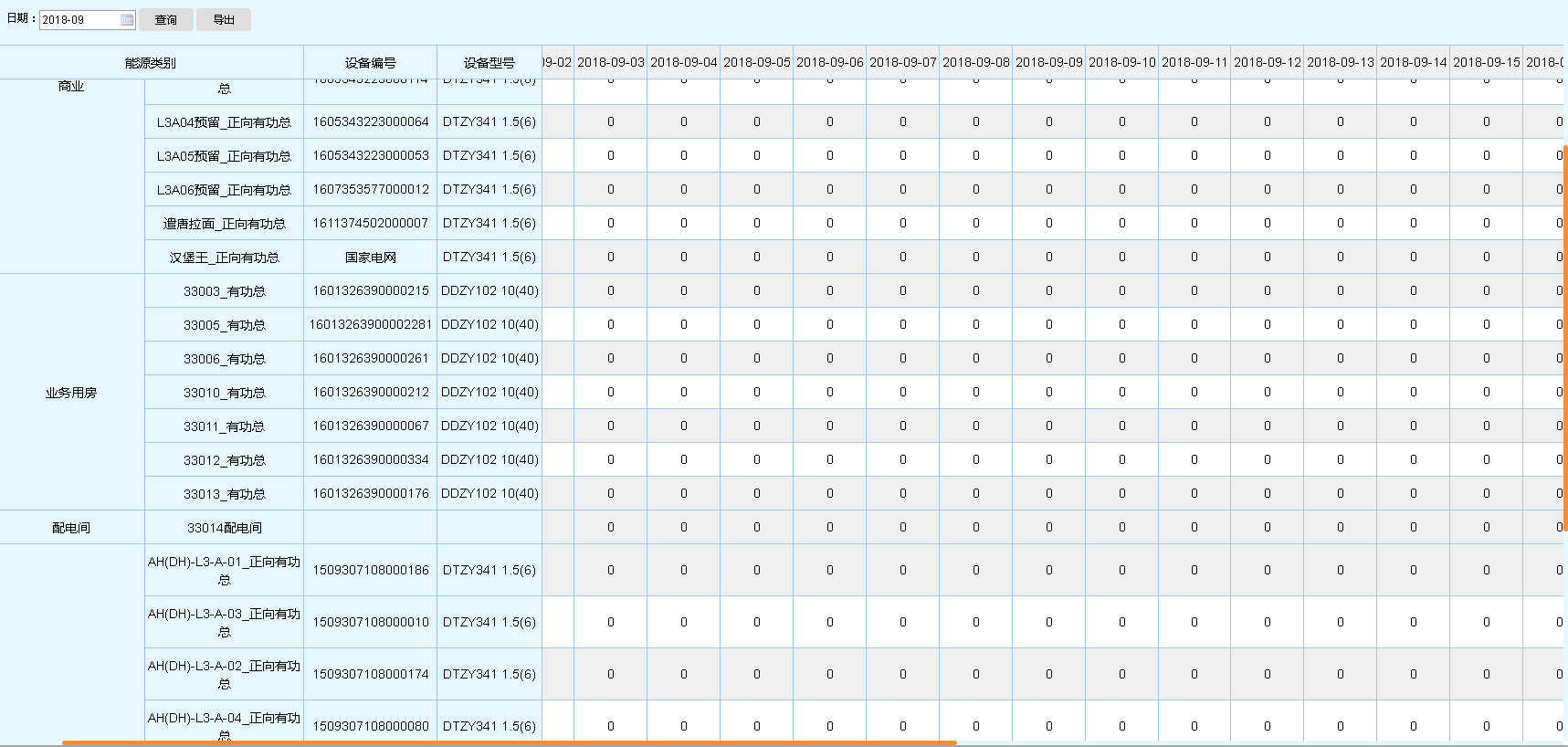Click the 2018-09-10 date column header
Viewport: 1568px width, 747px height.
point(1122,62)
